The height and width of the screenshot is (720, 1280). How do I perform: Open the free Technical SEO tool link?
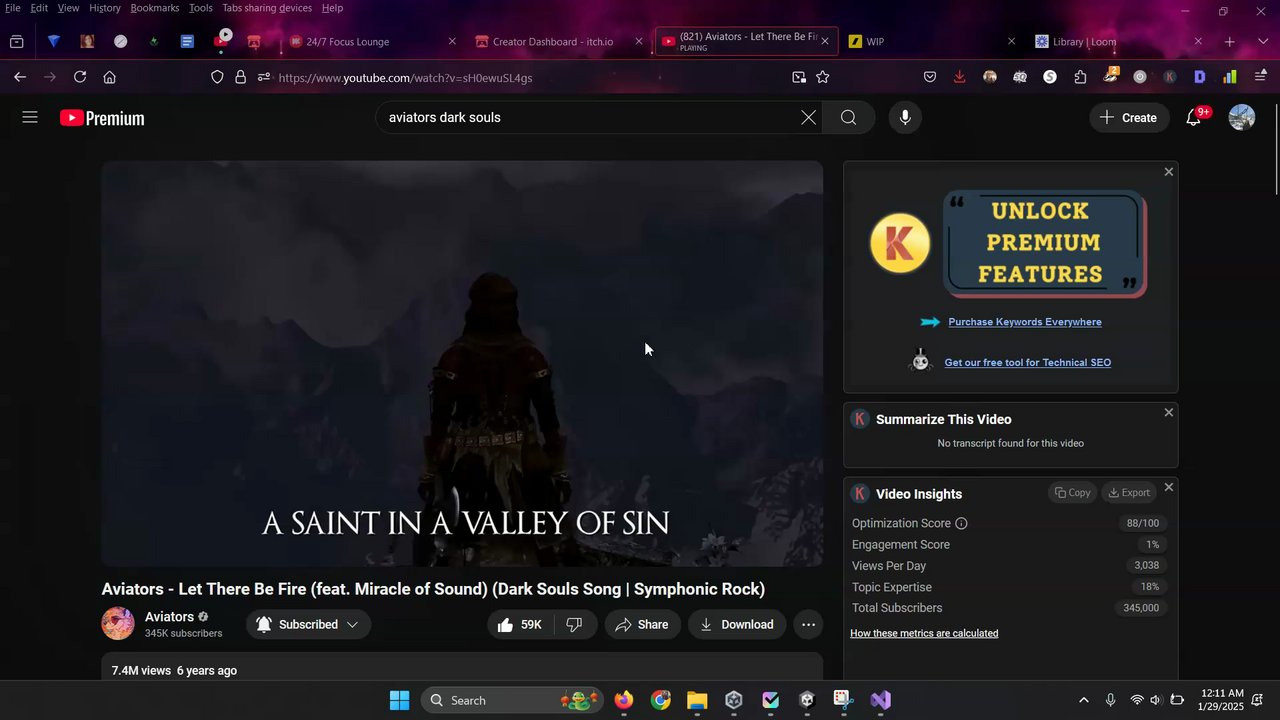(1028, 363)
